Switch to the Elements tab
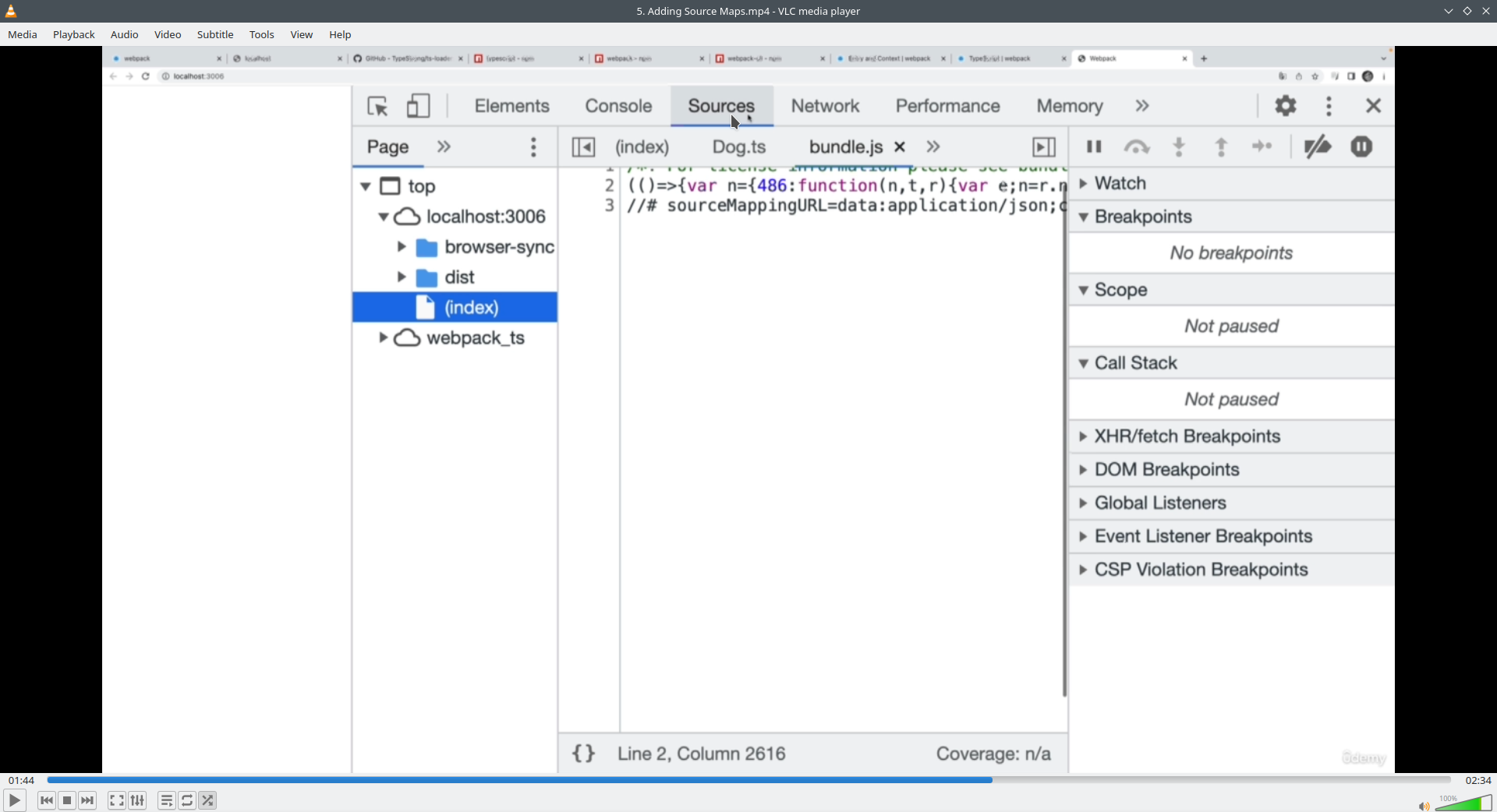This screenshot has width=1497, height=812. pos(512,106)
